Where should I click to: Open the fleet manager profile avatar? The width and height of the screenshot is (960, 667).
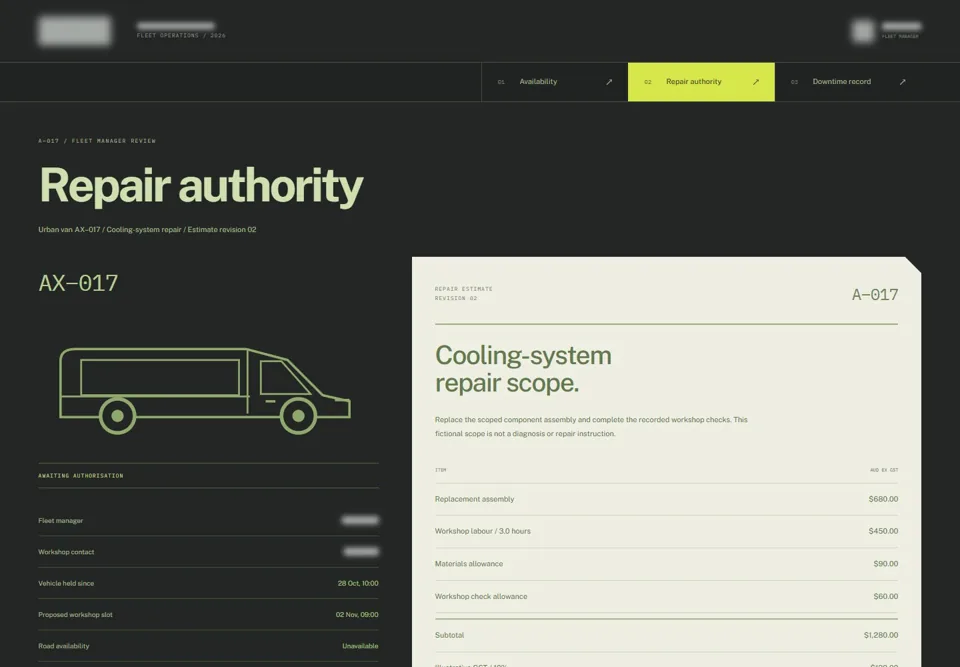(x=863, y=31)
